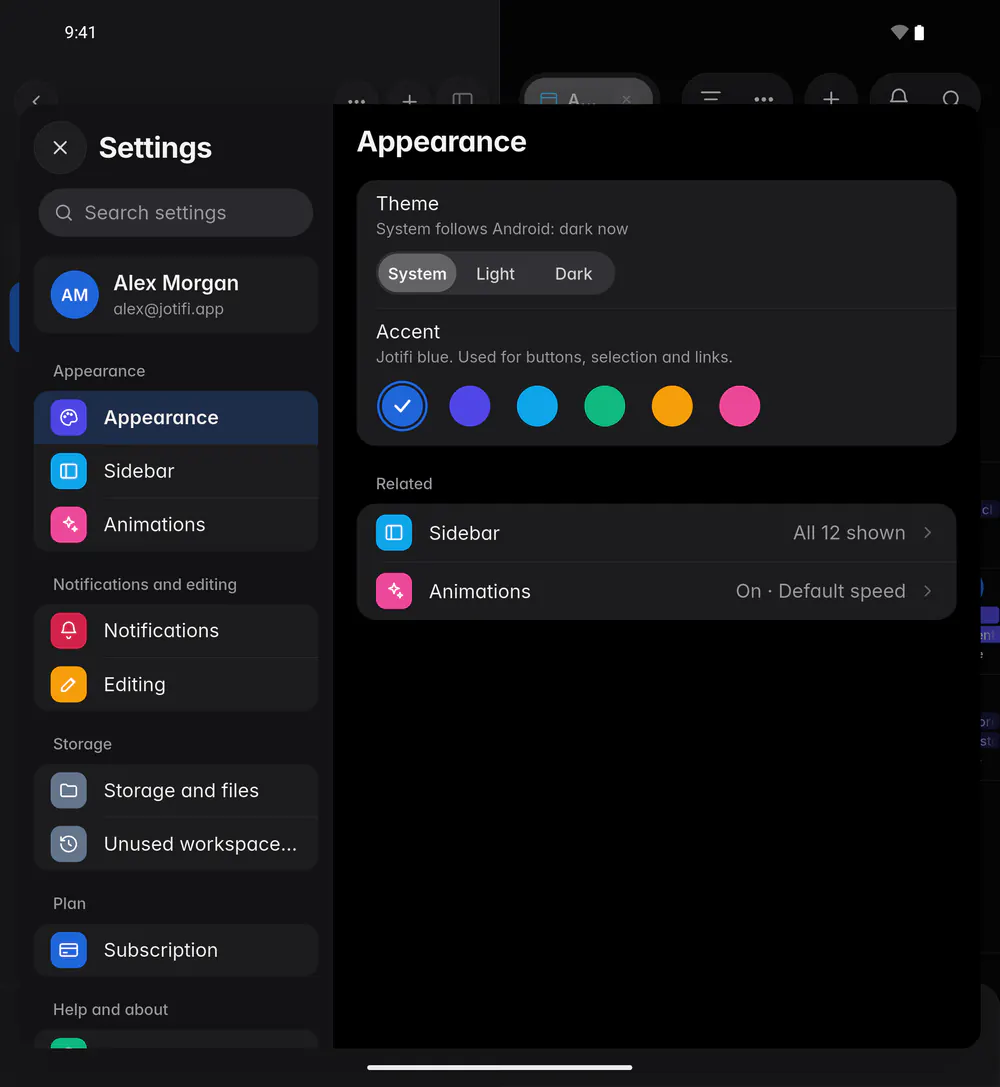Select the green accent color

click(x=604, y=406)
